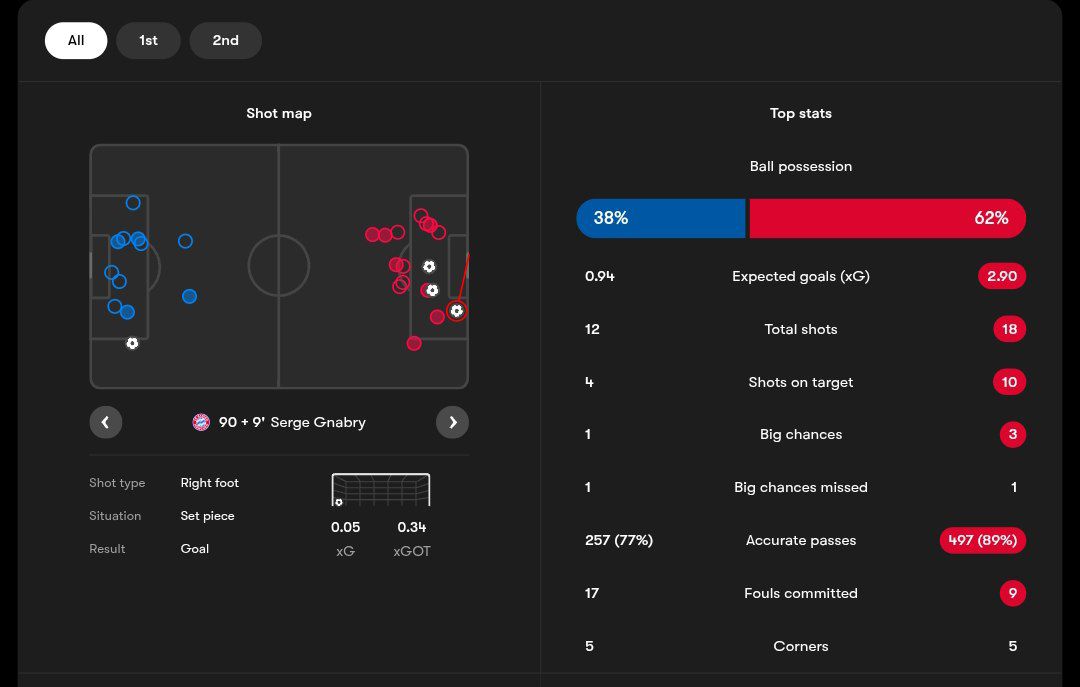The width and height of the screenshot is (1080, 687).
Task: Click the Serge Gnabry shot label
Action: [x=292, y=422]
